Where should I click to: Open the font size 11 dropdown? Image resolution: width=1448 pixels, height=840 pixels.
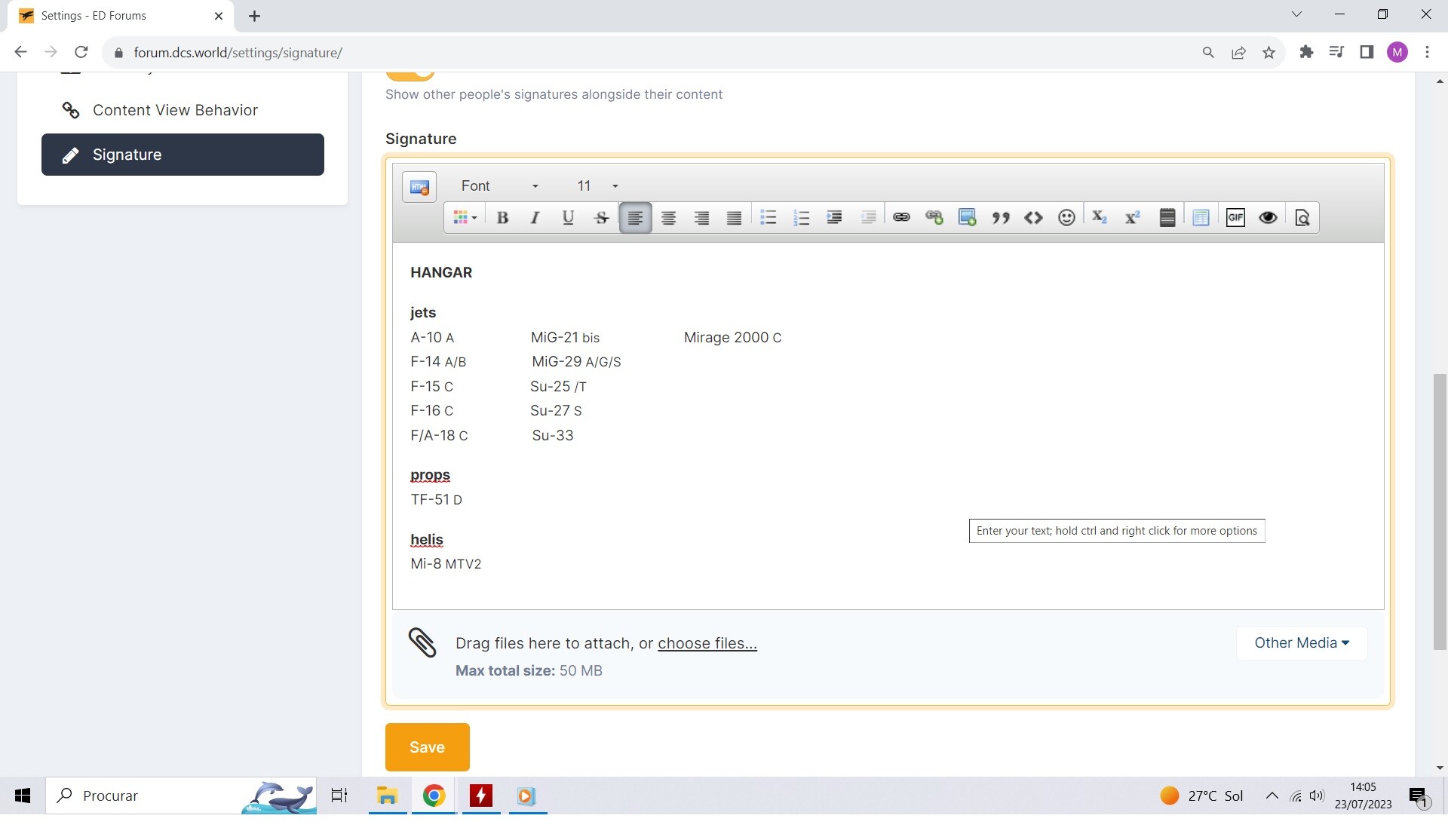coord(597,186)
